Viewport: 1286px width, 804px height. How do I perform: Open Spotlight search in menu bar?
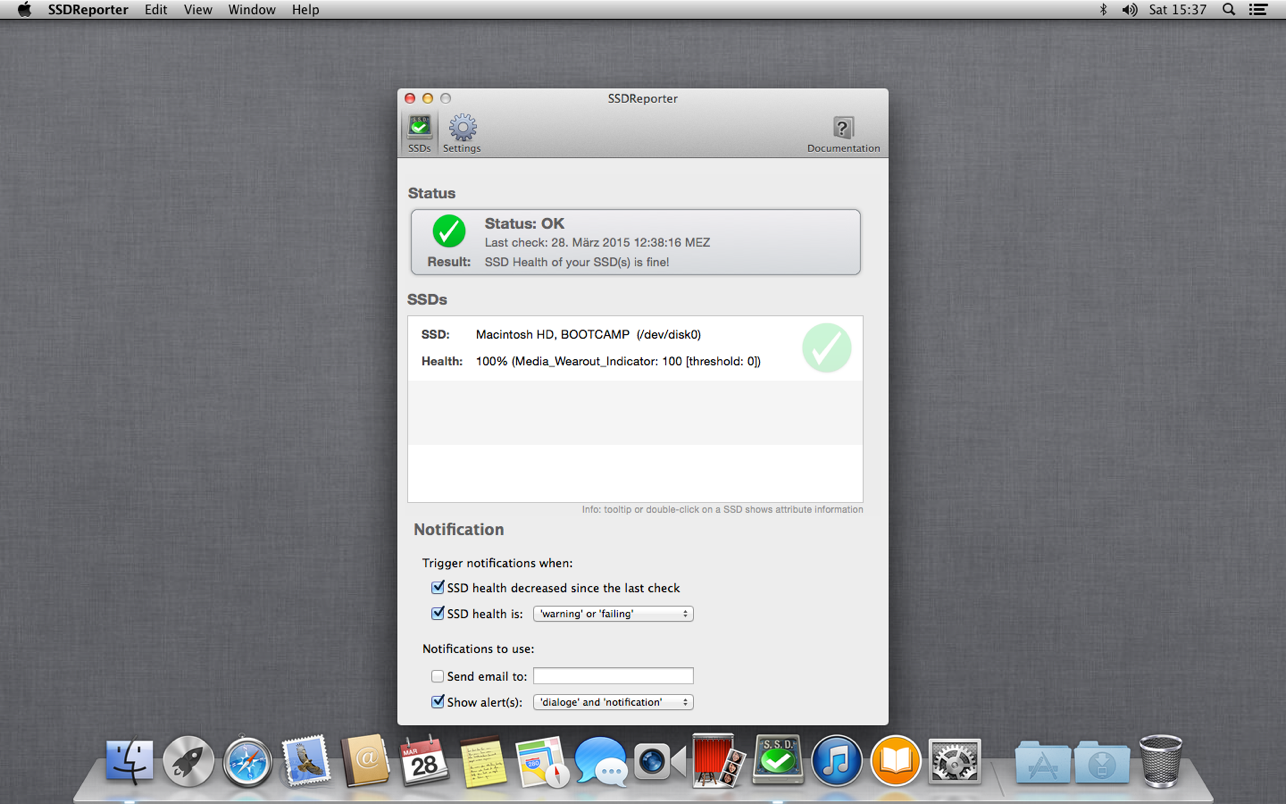pos(1228,10)
